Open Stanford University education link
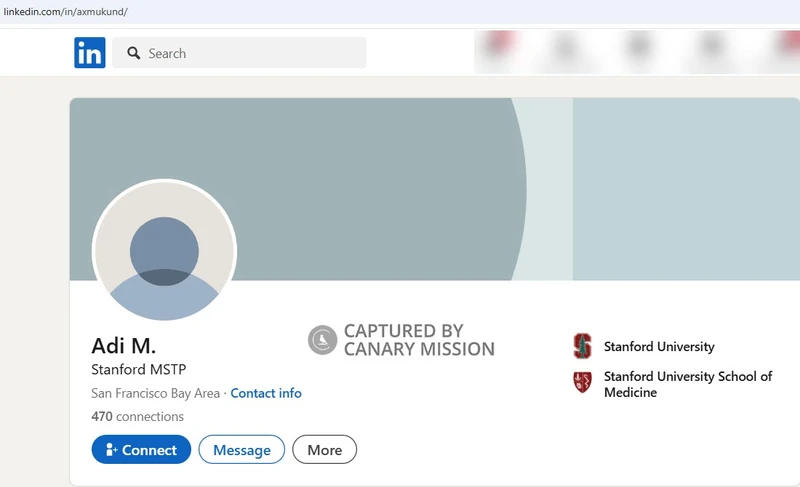 point(659,347)
